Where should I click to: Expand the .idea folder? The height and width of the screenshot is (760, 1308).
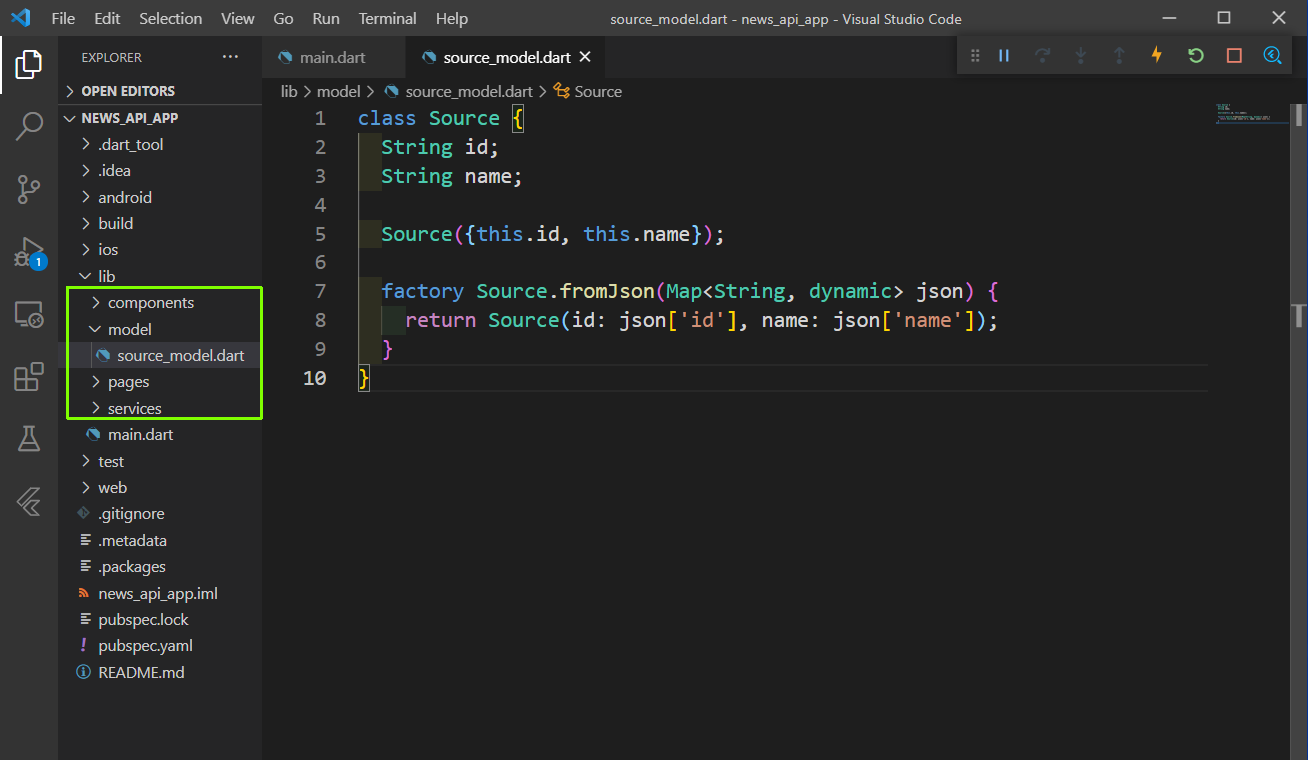(160, 170)
